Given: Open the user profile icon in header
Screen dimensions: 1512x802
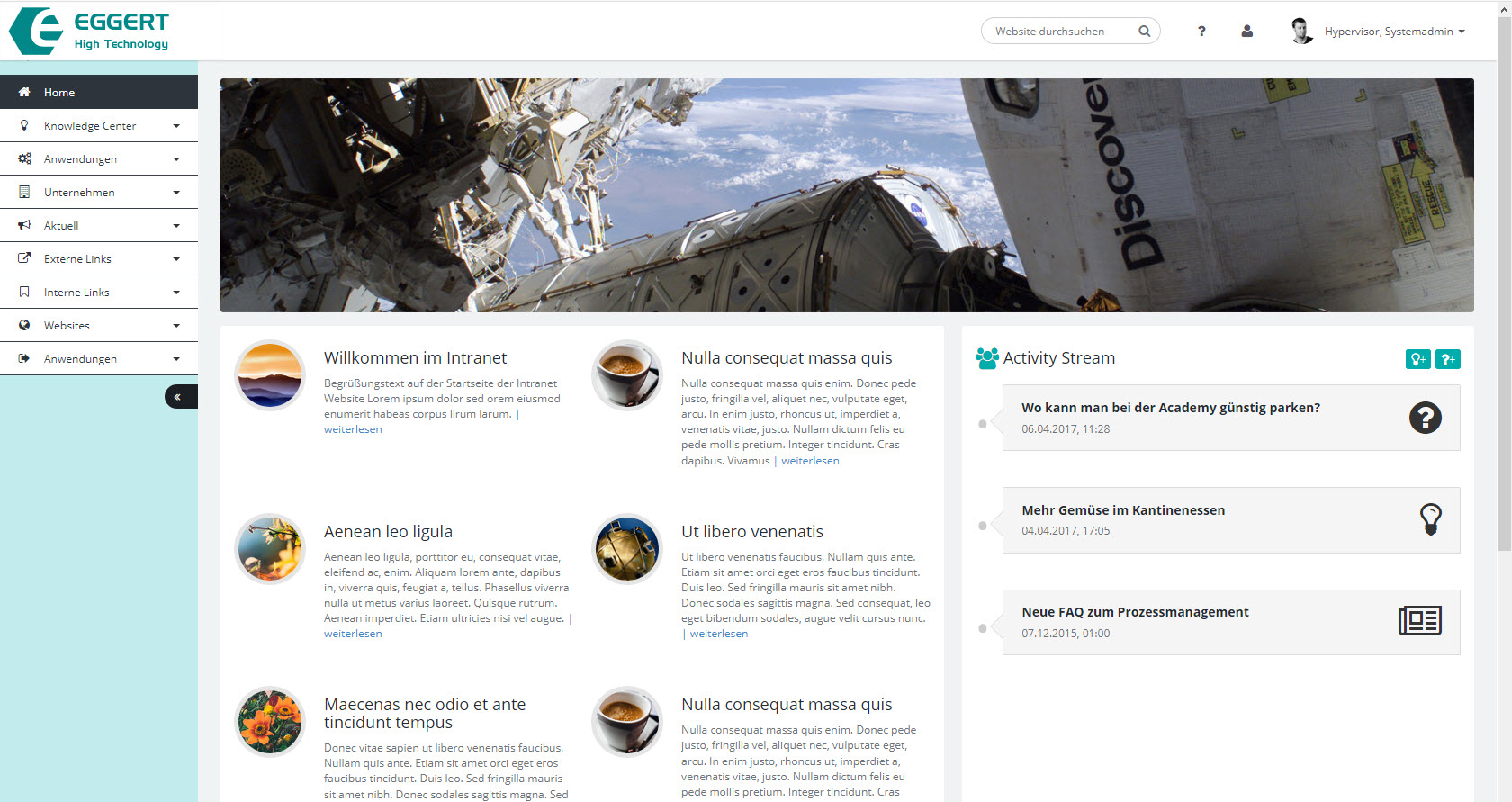Looking at the screenshot, I should point(1246,32).
